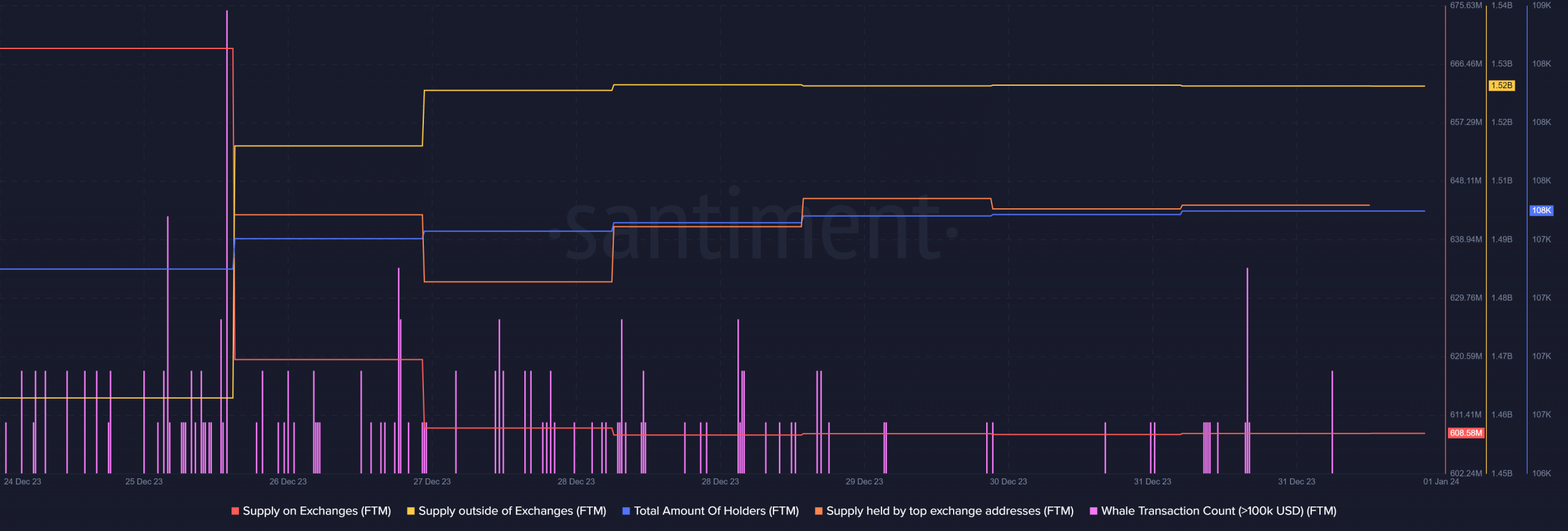Click the 27 Dec 23 date label

[x=432, y=482]
